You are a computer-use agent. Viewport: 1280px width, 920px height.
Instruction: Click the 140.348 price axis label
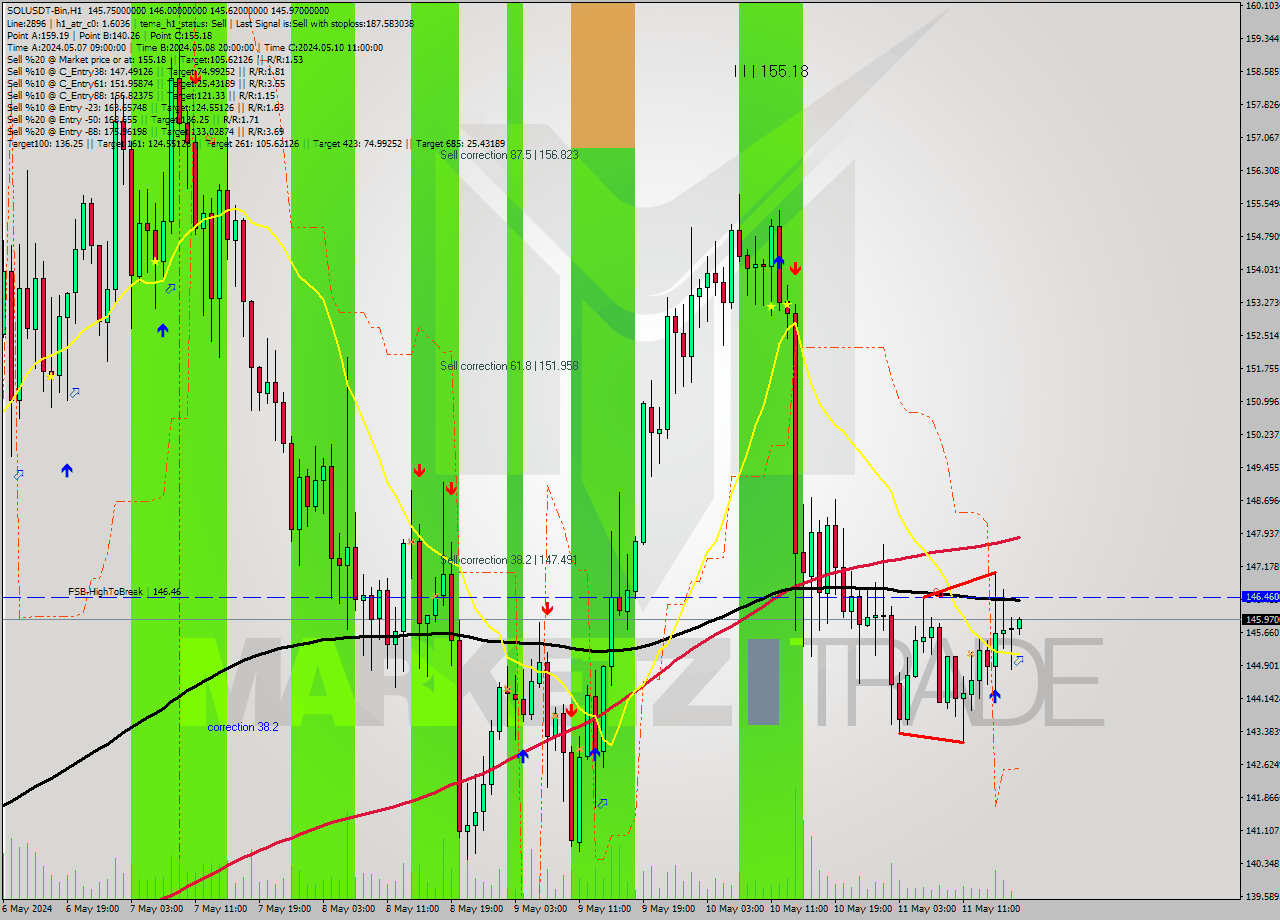1262,863
